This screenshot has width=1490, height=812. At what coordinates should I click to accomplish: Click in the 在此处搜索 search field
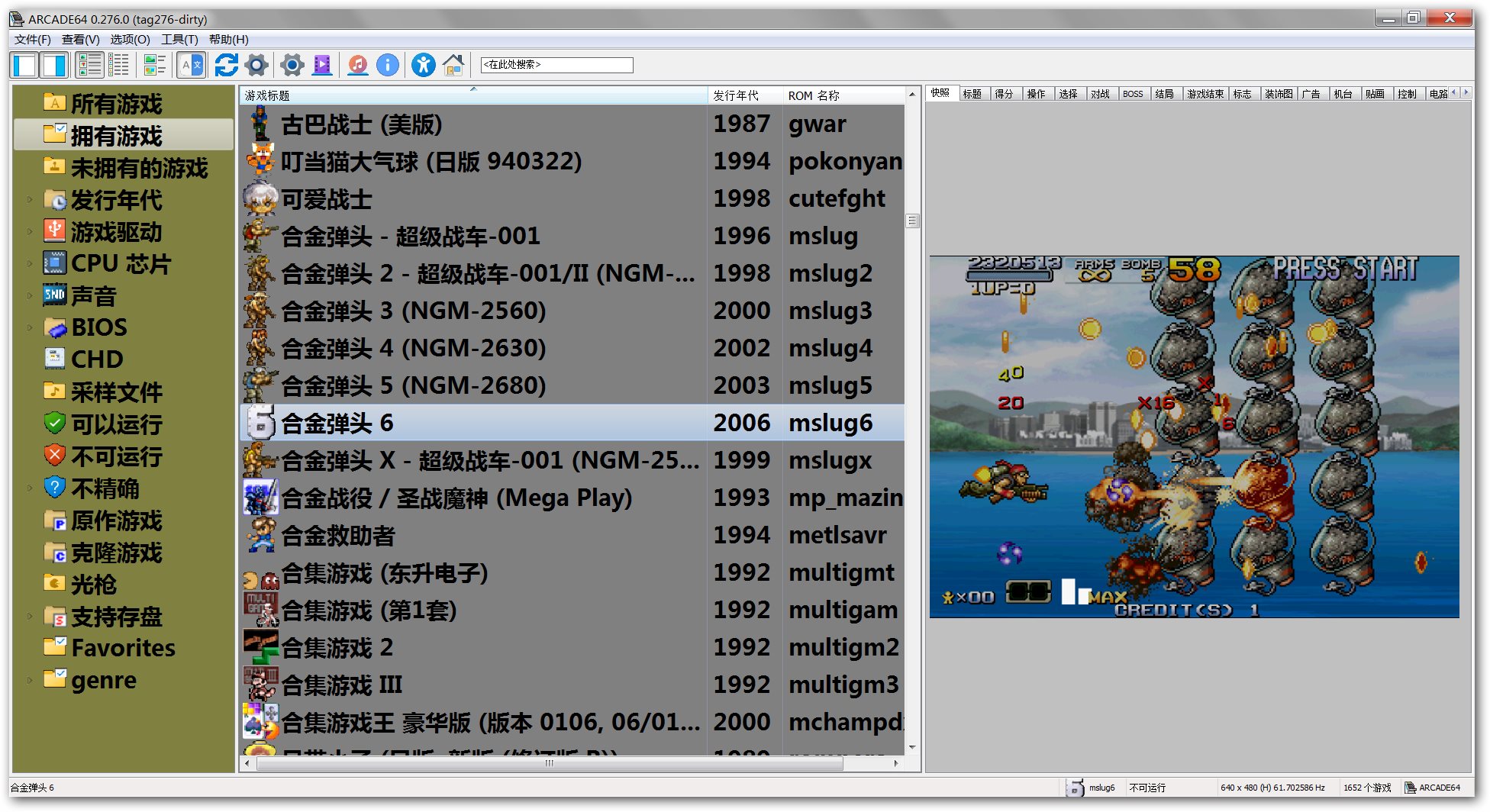point(556,65)
